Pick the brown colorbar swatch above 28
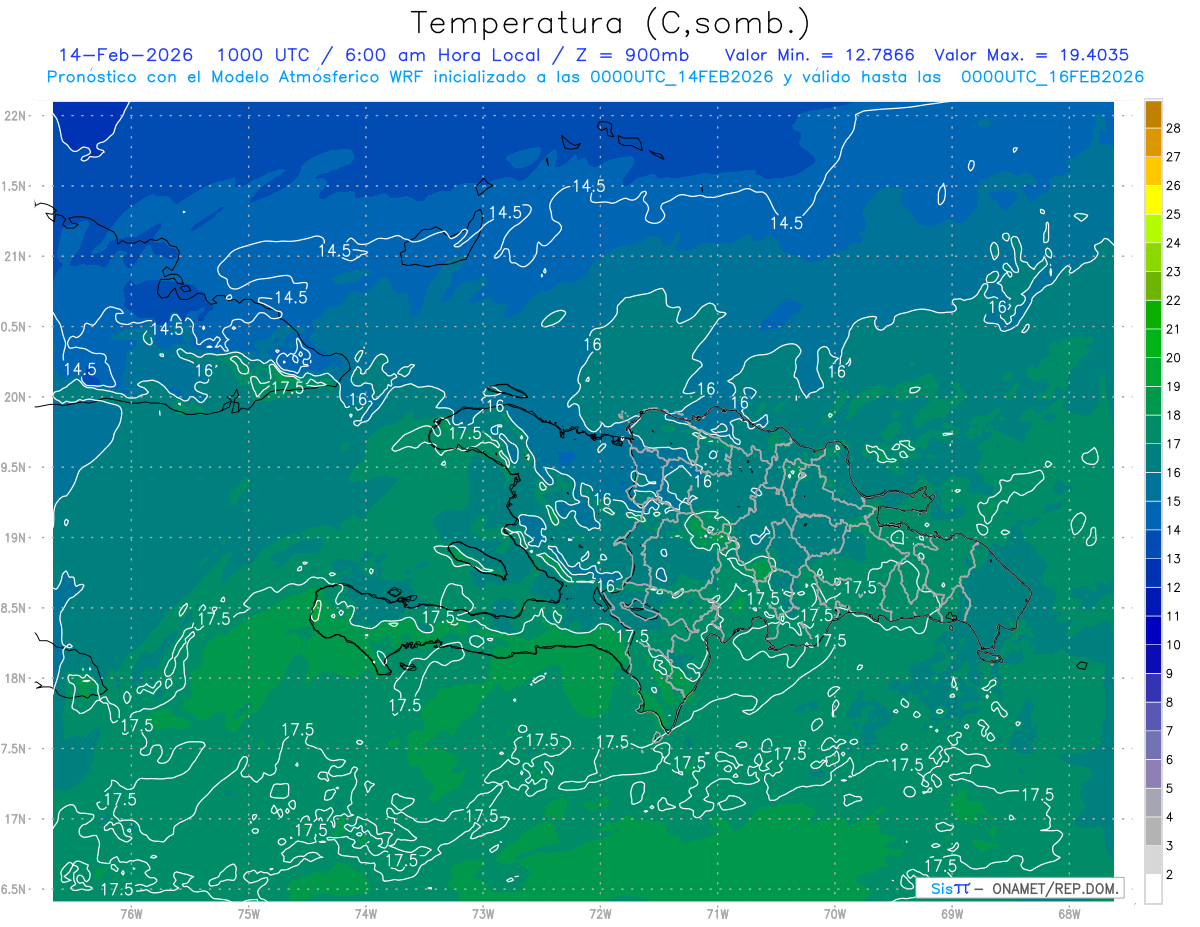 point(1153,114)
